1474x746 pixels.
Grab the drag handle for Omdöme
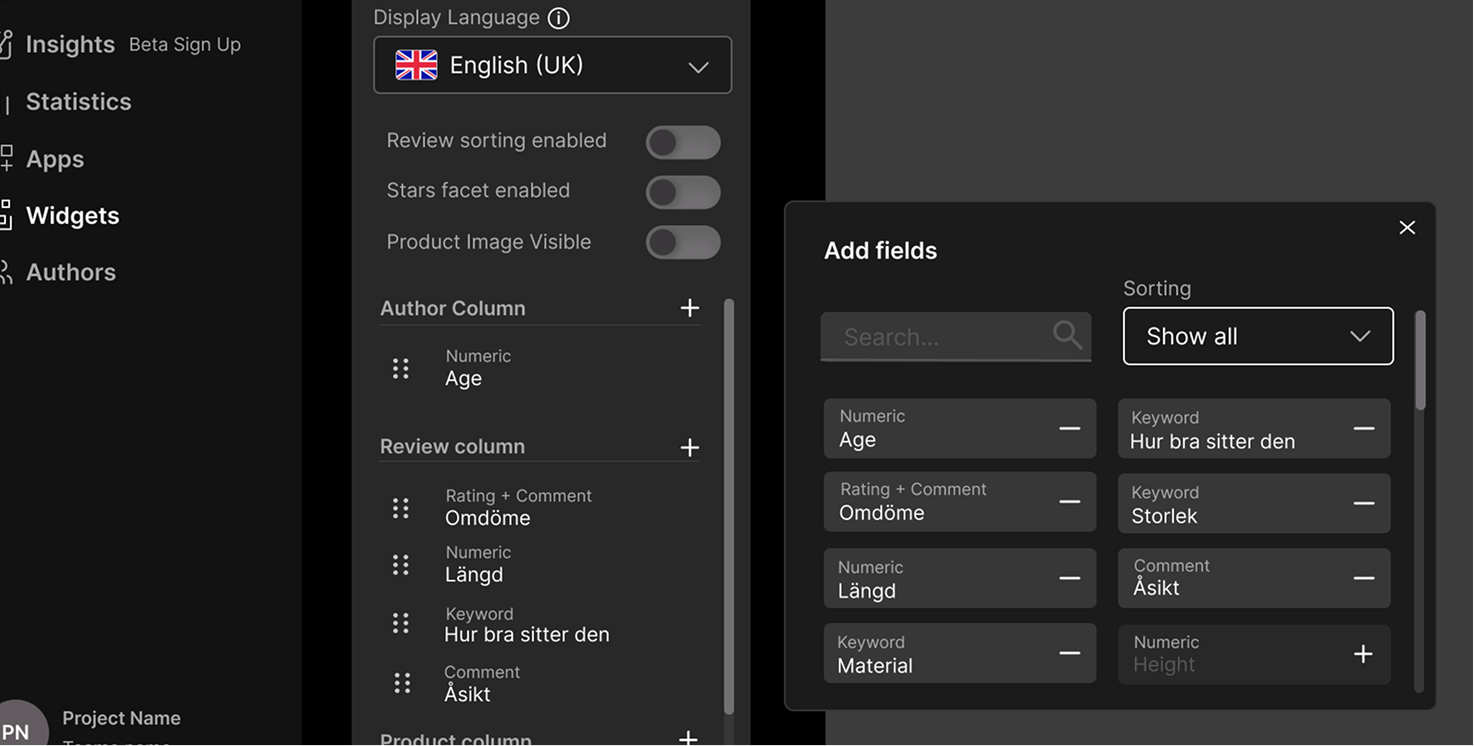coord(401,508)
